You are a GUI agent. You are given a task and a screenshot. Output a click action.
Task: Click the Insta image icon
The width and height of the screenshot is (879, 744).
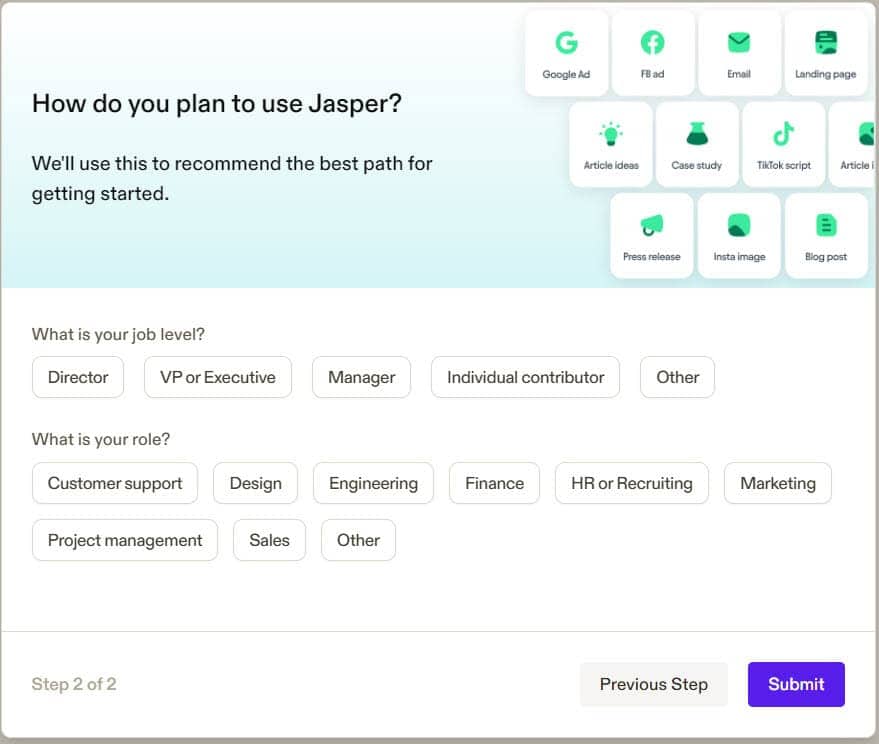click(739, 225)
